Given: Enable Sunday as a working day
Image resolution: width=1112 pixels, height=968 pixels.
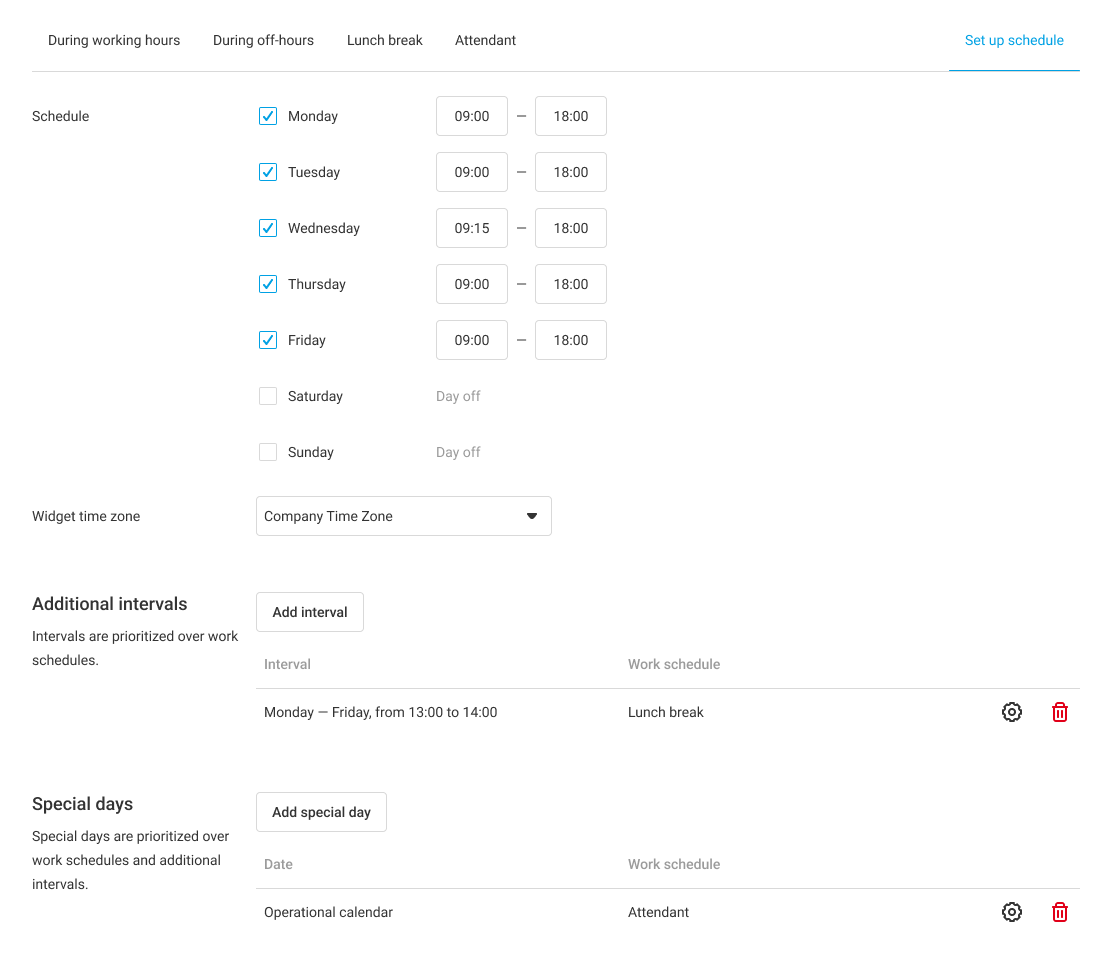Looking at the screenshot, I should pyautogui.click(x=268, y=452).
